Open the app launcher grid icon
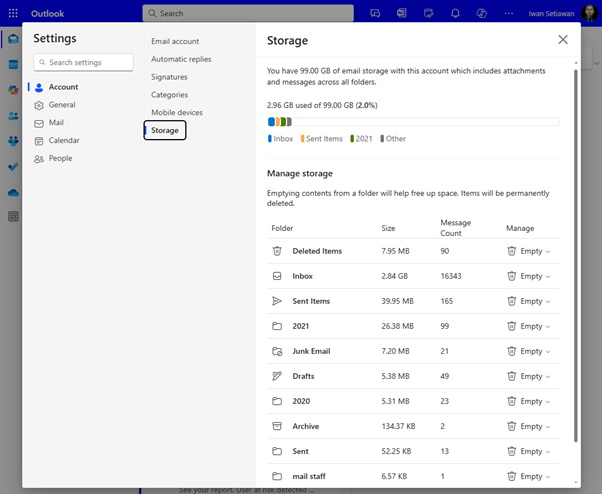The width and height of the screenshot is (602, 494). [13, 13]
